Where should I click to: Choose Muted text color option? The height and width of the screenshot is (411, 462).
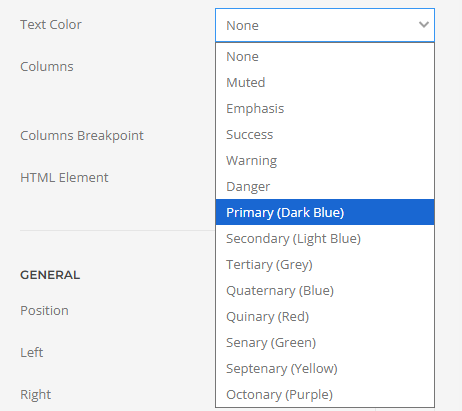[325, 83]
